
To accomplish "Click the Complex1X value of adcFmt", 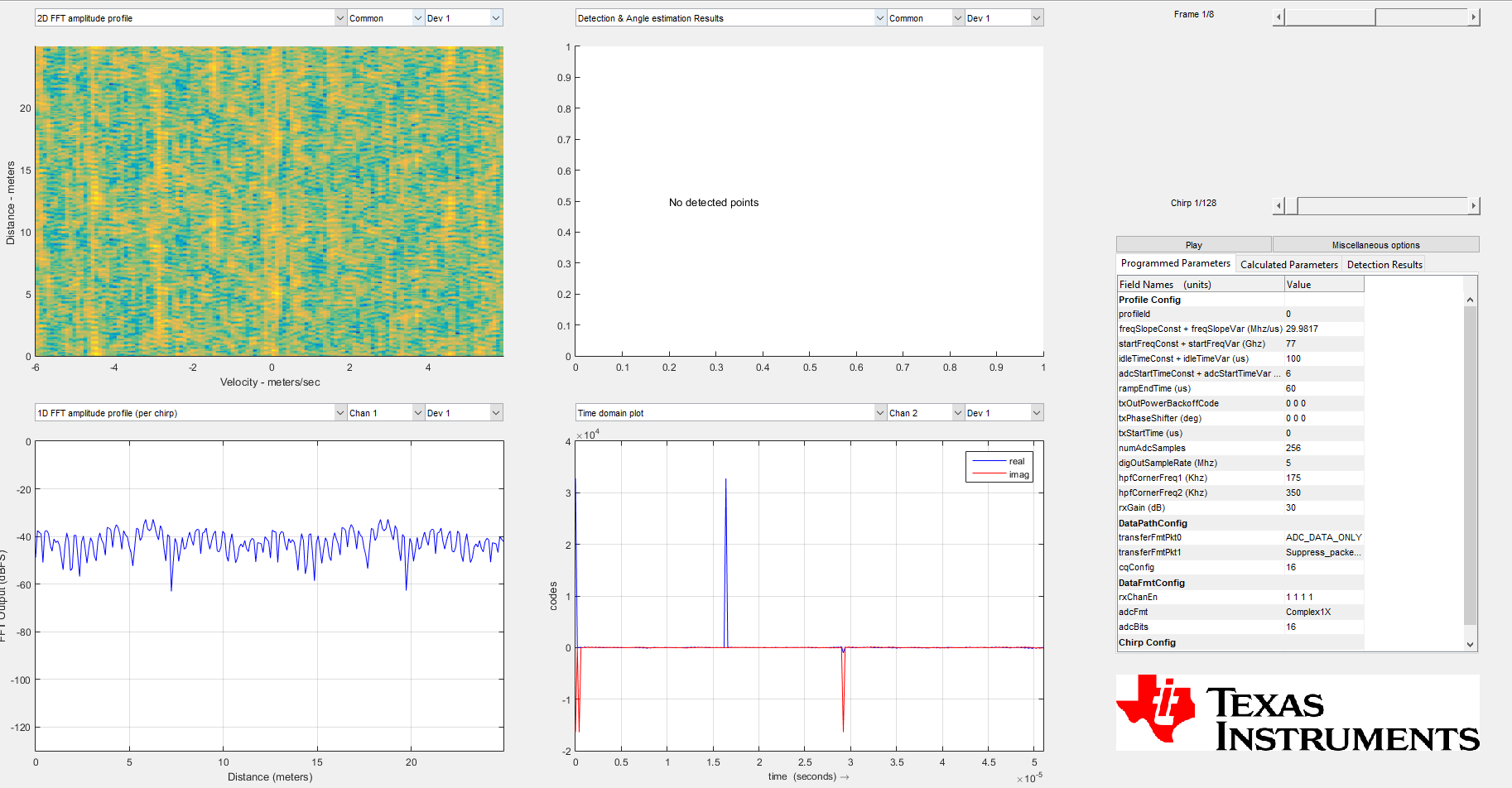I will click(x=1323, y=613).
